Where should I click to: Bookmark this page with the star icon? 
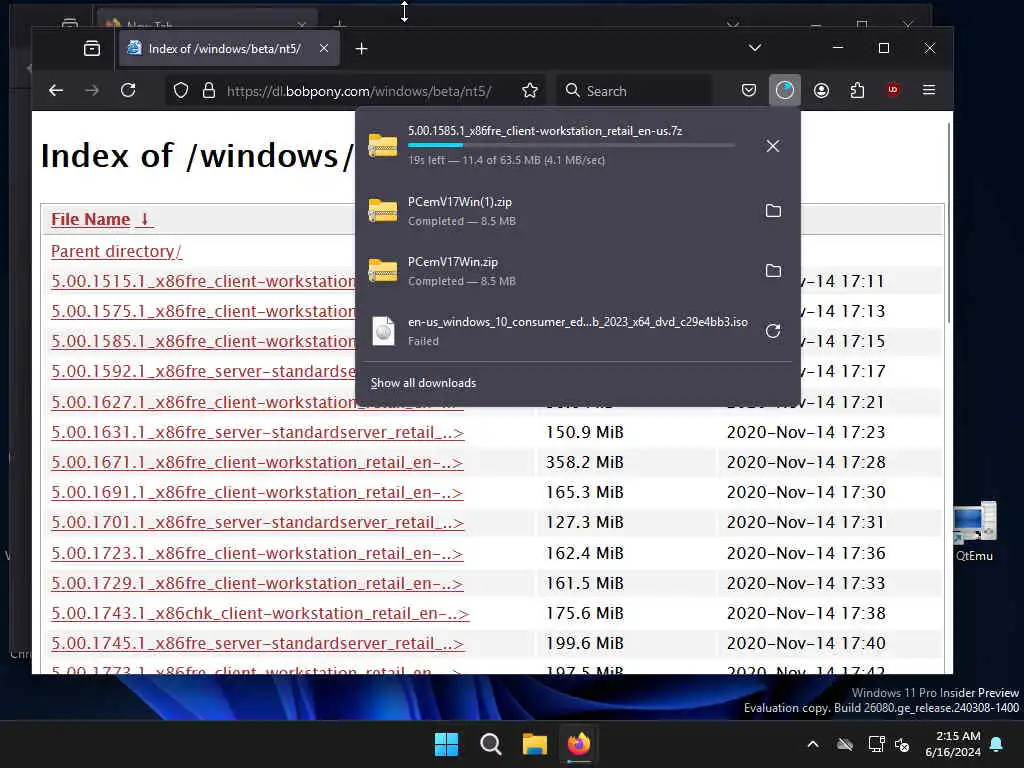[530, 90]
